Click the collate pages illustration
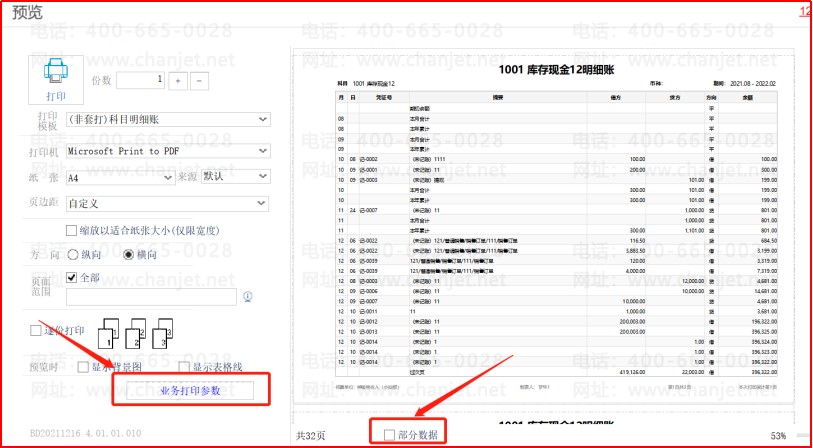This screenshot has height=448, width=813. click(135, 334)
